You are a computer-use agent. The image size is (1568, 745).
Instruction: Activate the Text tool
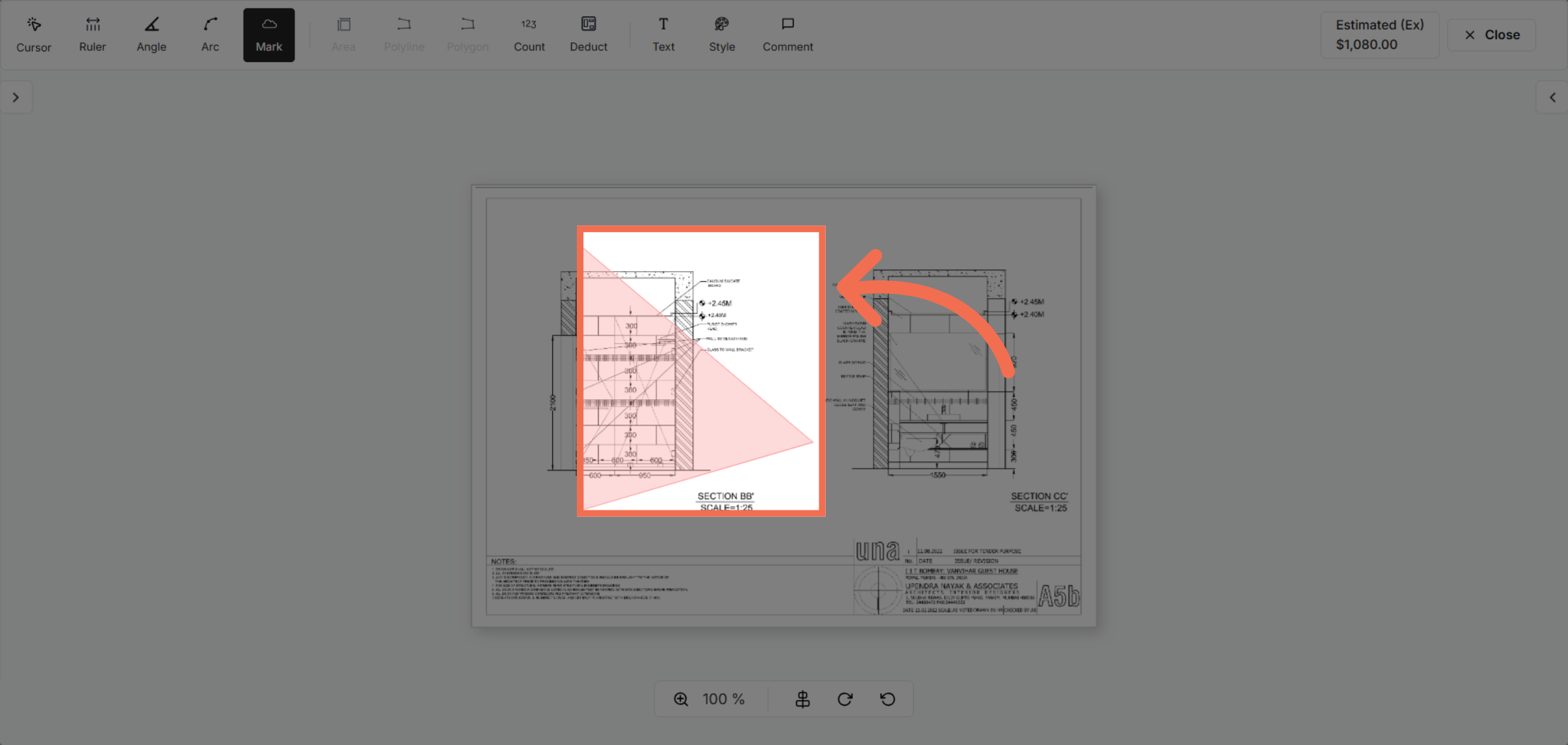click(x=663, y=35)
